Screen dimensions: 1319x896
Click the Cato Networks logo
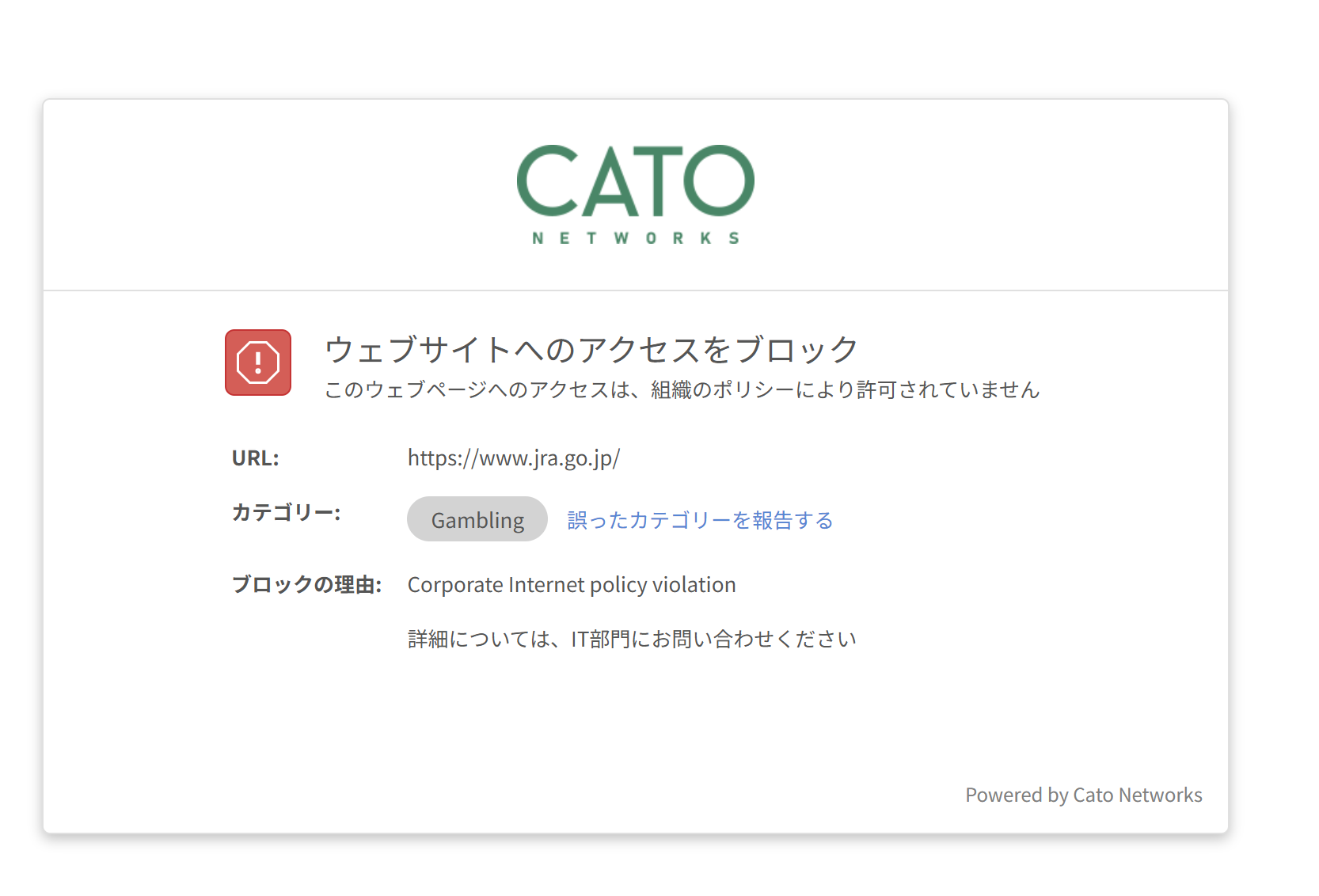point(636,195)
